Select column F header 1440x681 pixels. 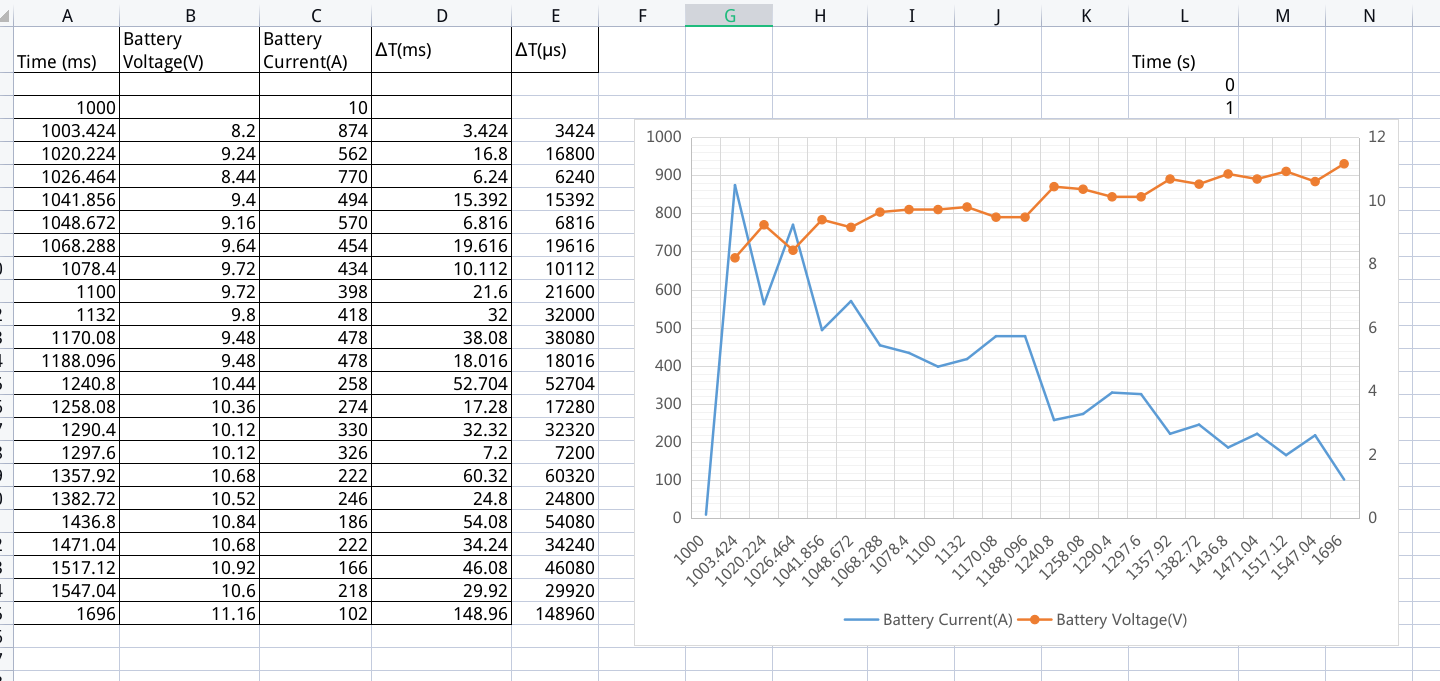point(642,15)
